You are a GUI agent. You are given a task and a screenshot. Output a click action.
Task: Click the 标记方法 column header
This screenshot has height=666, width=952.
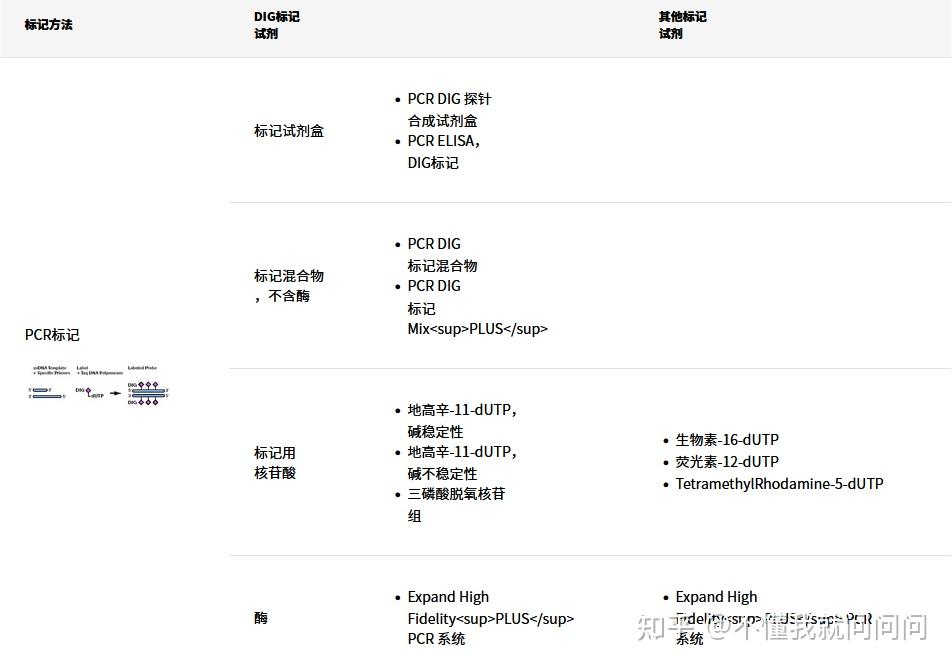(48, 24)
